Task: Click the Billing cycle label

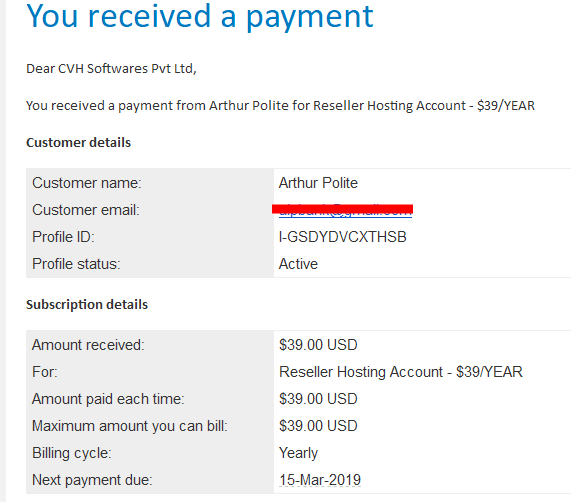Action: tap(72, 453)
